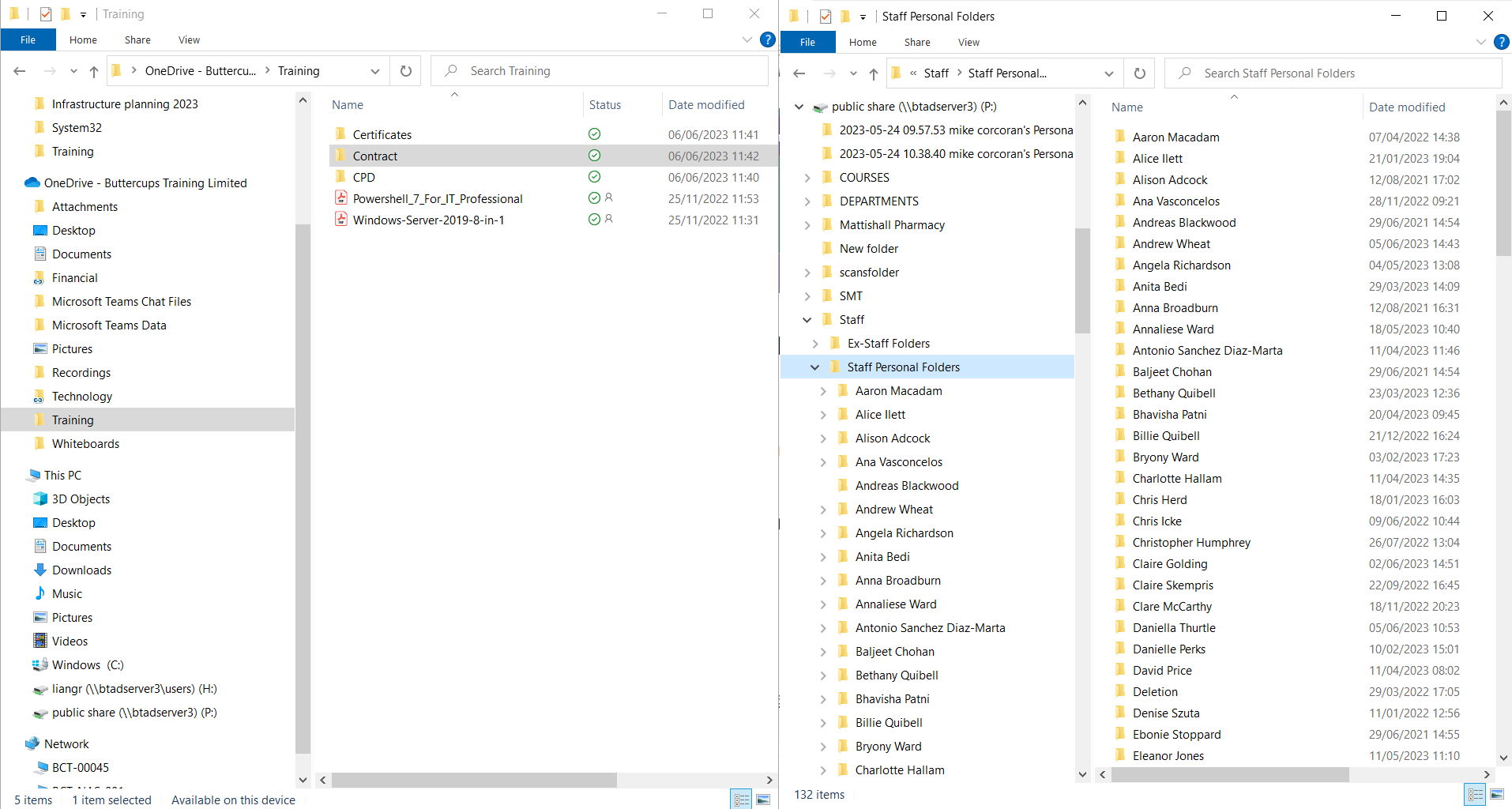This screenshot has width=1512, height=809.
Task: Sort by Status column in Training window
Action: 604,105
